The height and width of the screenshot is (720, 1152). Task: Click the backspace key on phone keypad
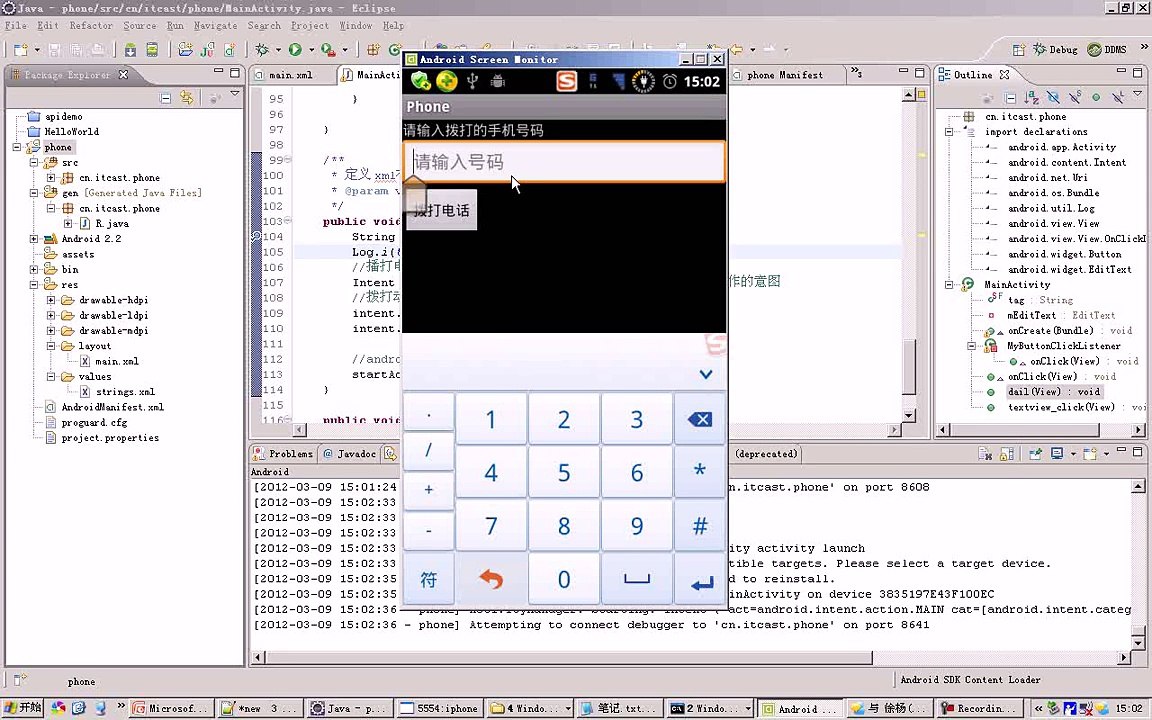tap(699, 420)
